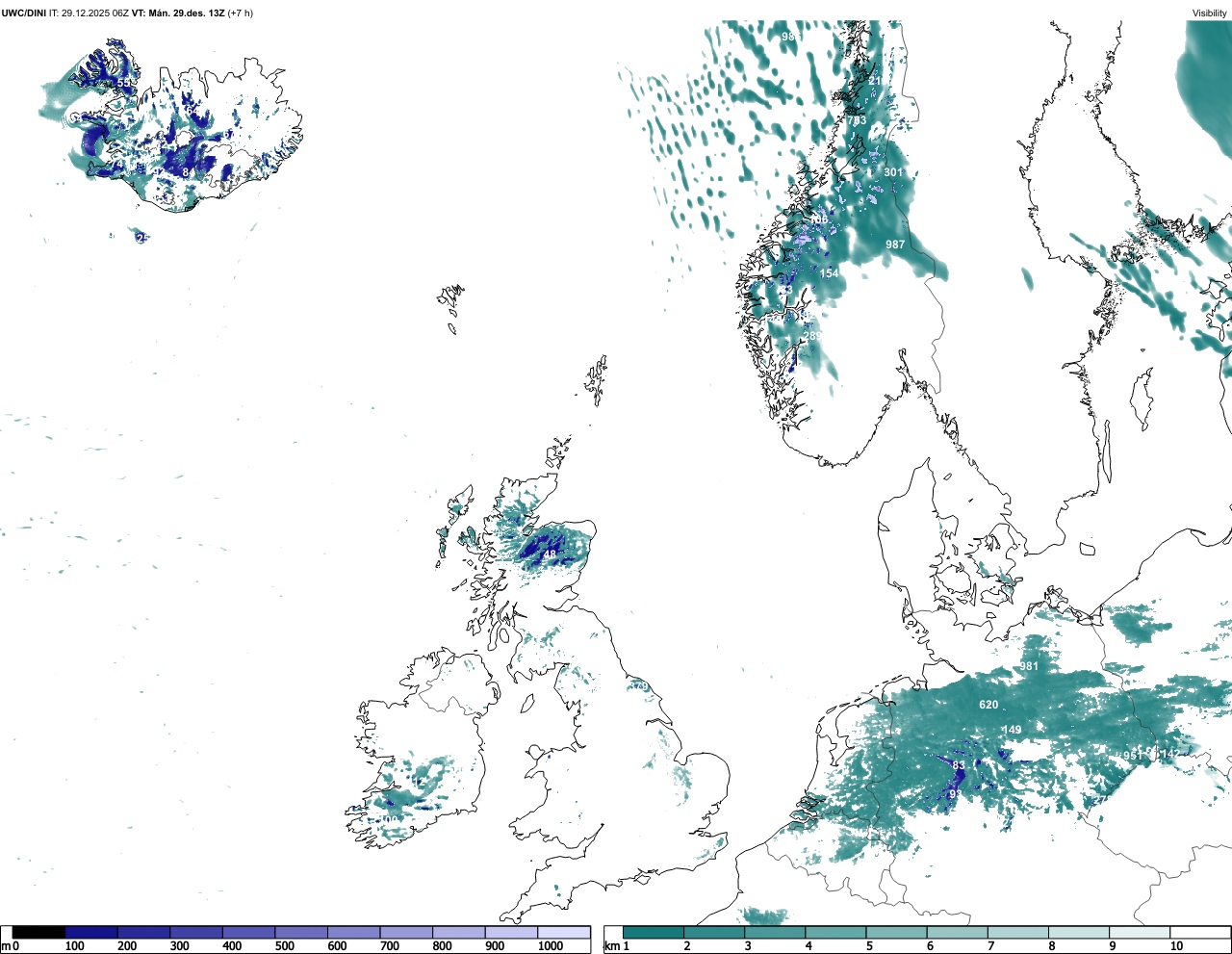Click the 'km' unit label of the legend
Screen dimensions: 1232x954
[611, 946]
